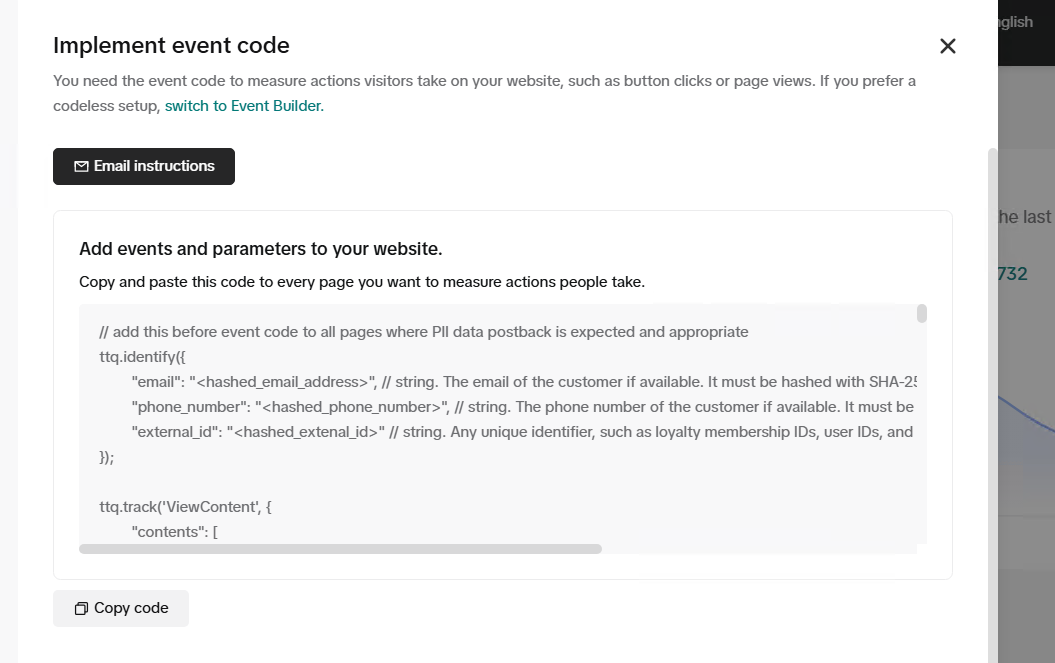The width and height of the screenshot is (1055, 663).
Task: Click the copy icon beside Copy code
Action: 81,608
